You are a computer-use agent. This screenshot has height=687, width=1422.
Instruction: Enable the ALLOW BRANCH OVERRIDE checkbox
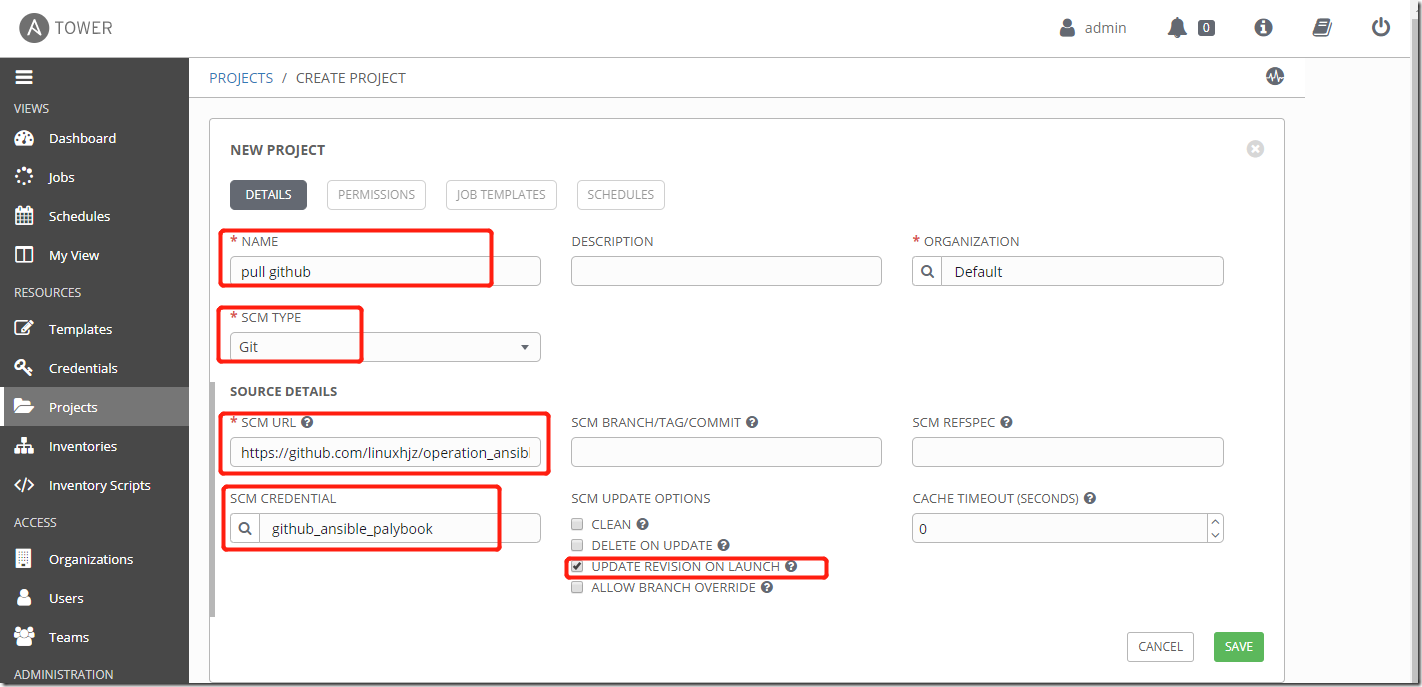pos(577,587)
